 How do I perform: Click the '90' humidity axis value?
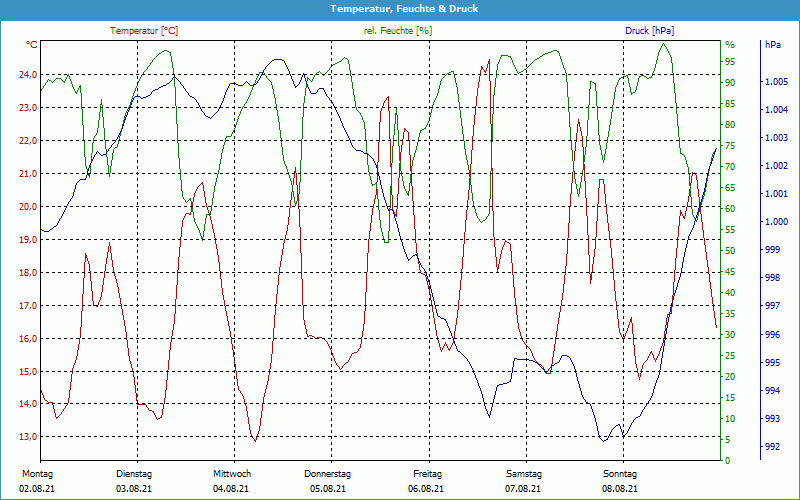coord(730,83)
